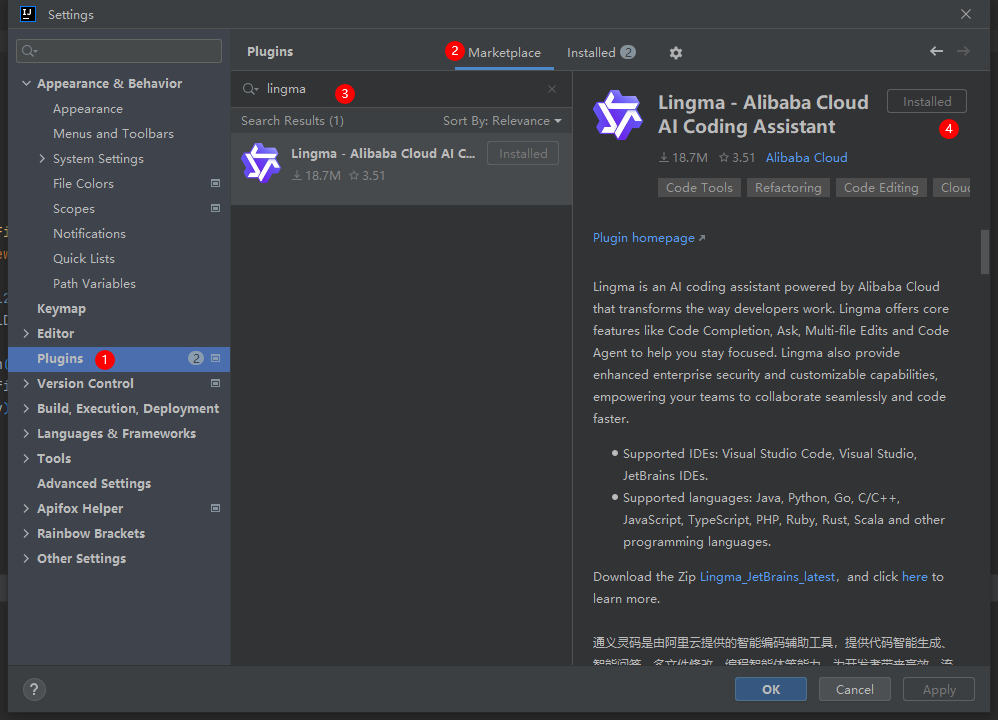Click the large Lingma logo in details
The height and width of the screenshot is (720, 998).
coord(617,115)
